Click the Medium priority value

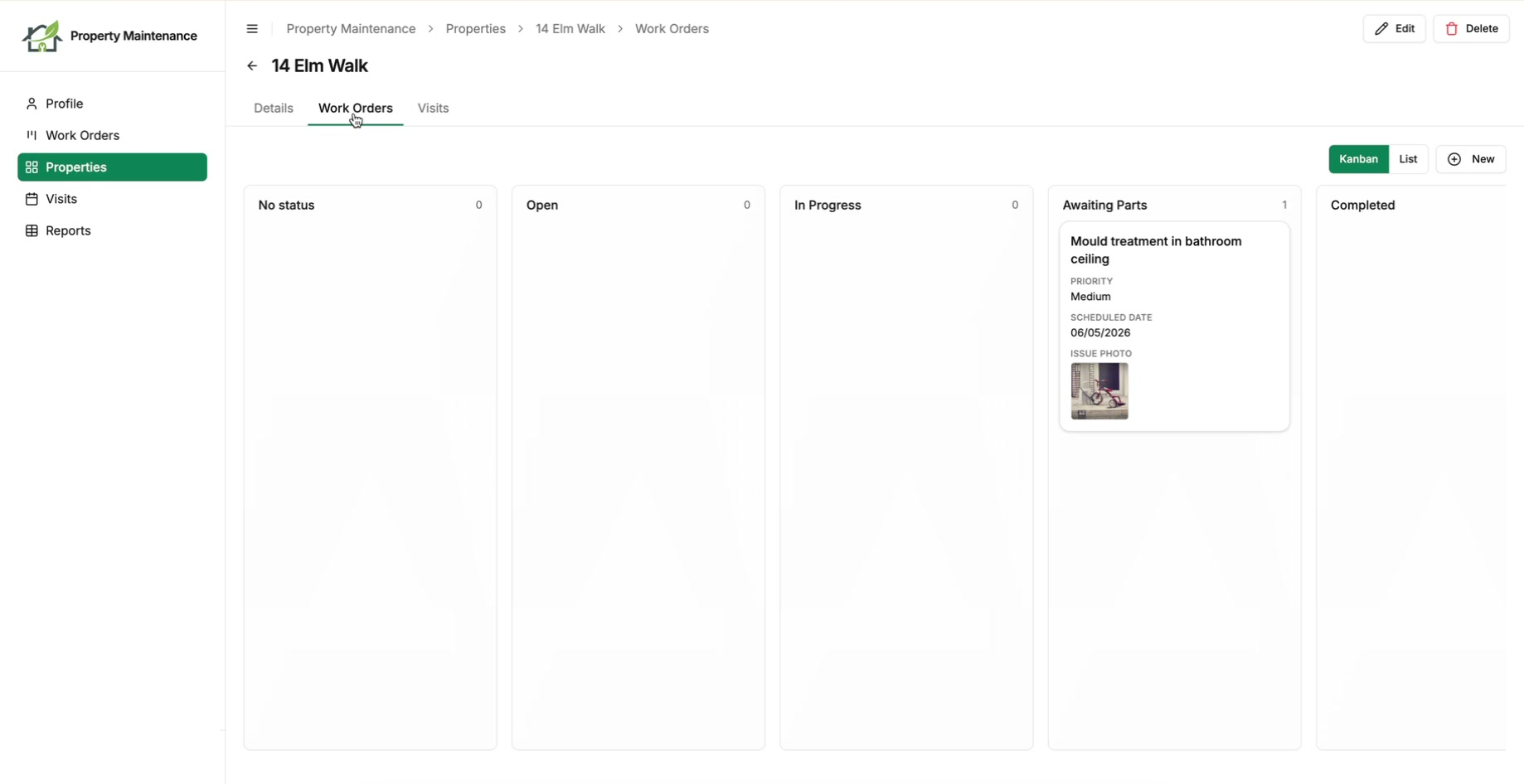click(1090, 297)
